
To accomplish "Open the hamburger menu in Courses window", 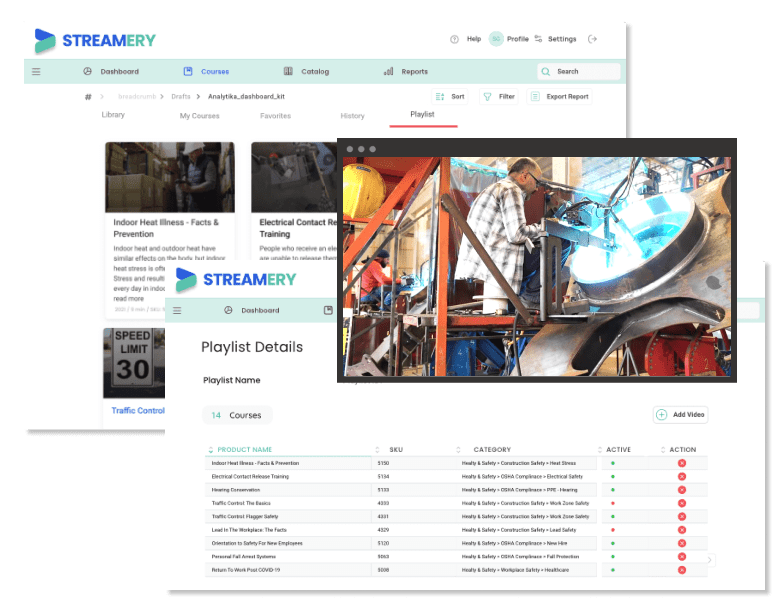I will tap(36, 72).
